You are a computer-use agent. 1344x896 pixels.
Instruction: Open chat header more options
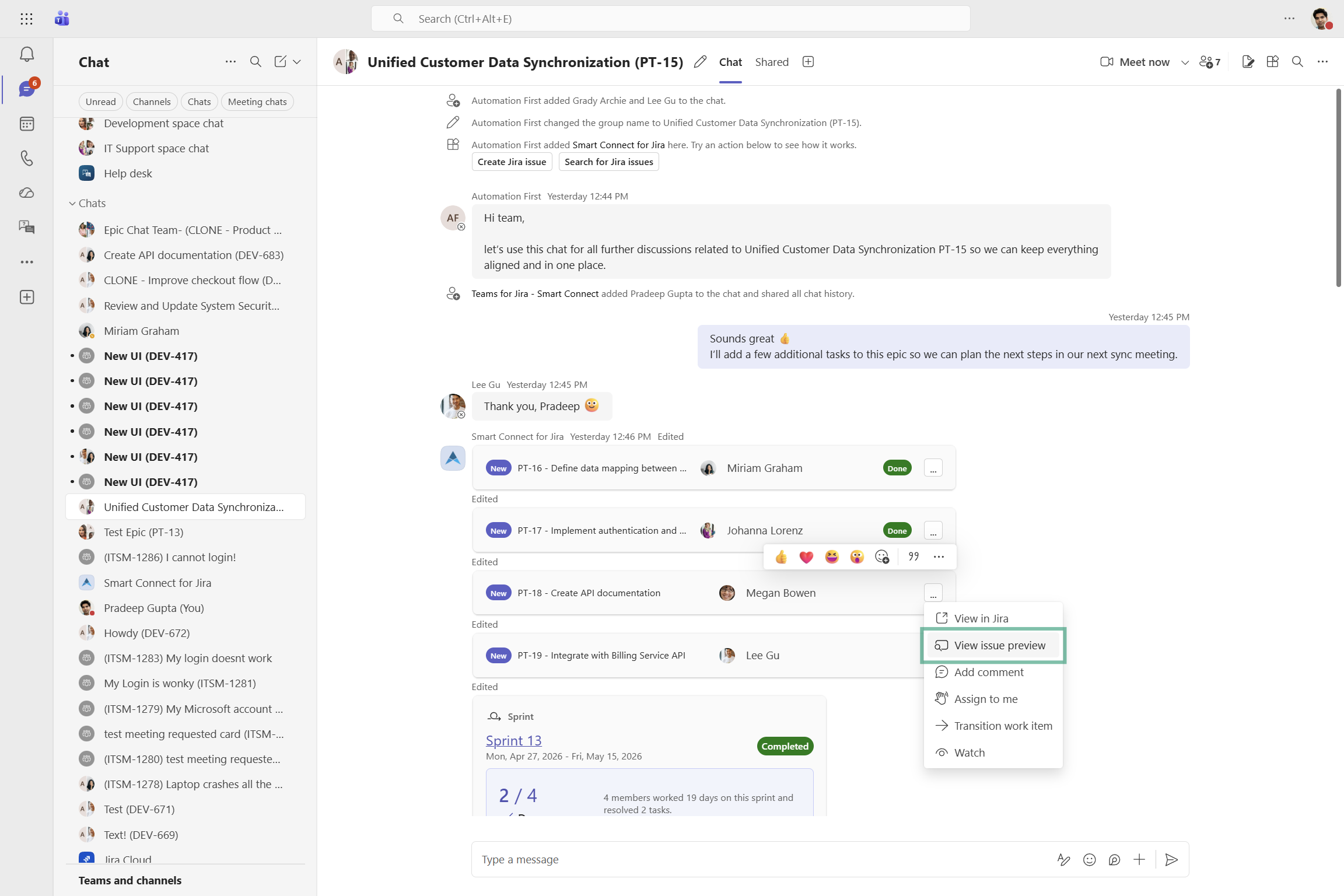coord(1322,62)
